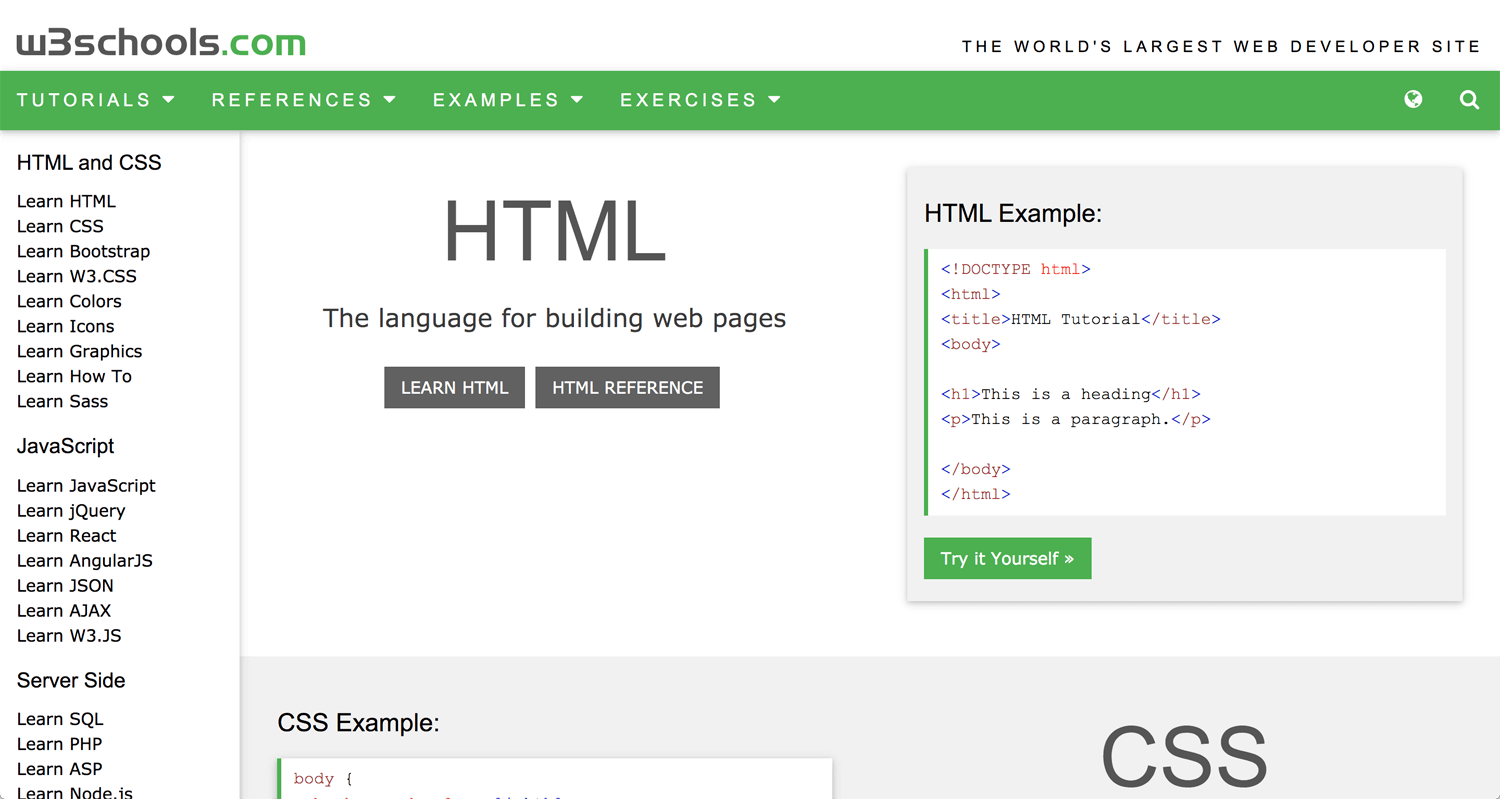Image resolution: width=1500 pixels, height=799 pixels.
Task: Open the Examples dropdown menu
Action: point(508,100)
